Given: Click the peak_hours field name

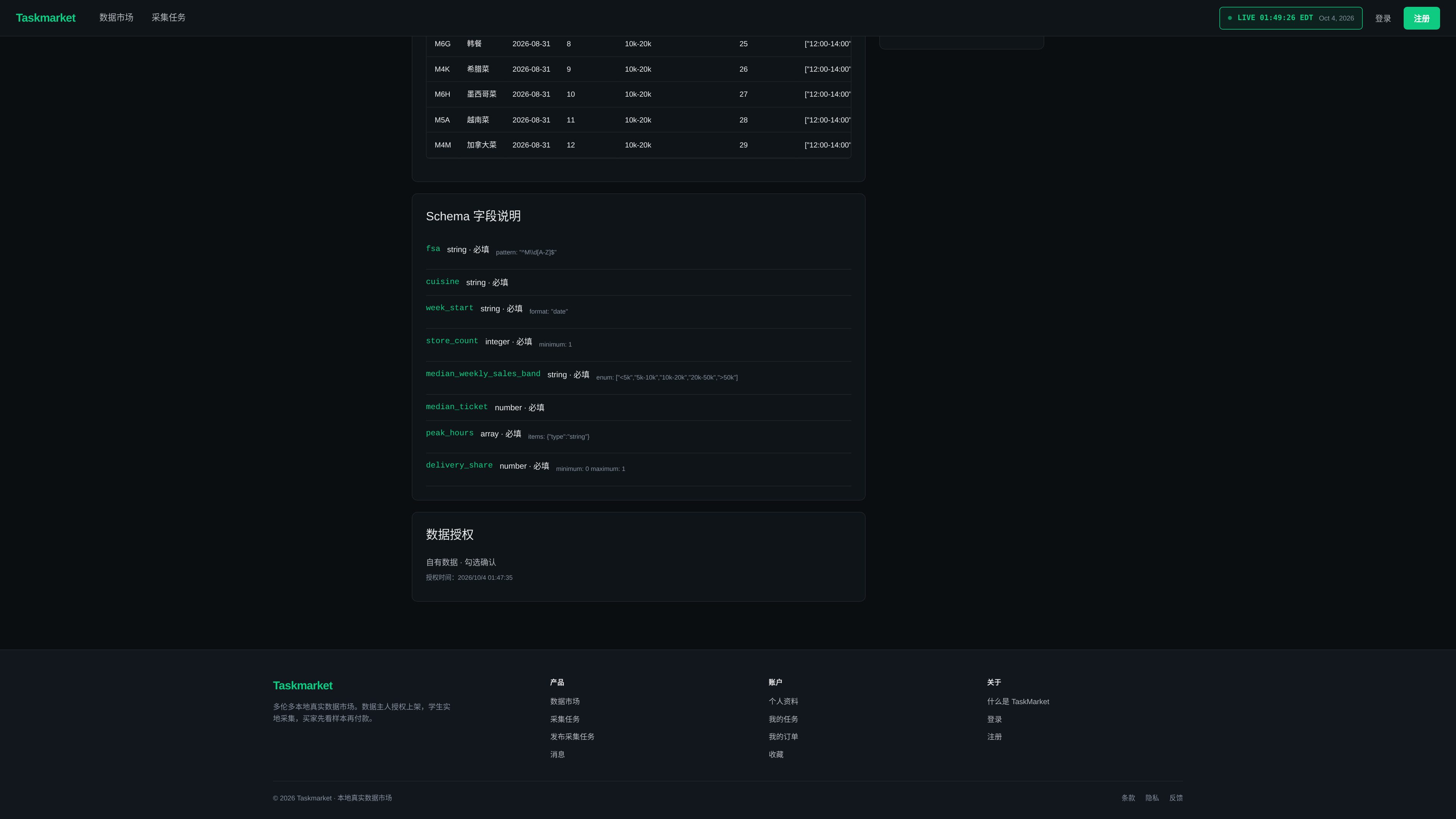Looking at the screenshot, I should 449,433.
